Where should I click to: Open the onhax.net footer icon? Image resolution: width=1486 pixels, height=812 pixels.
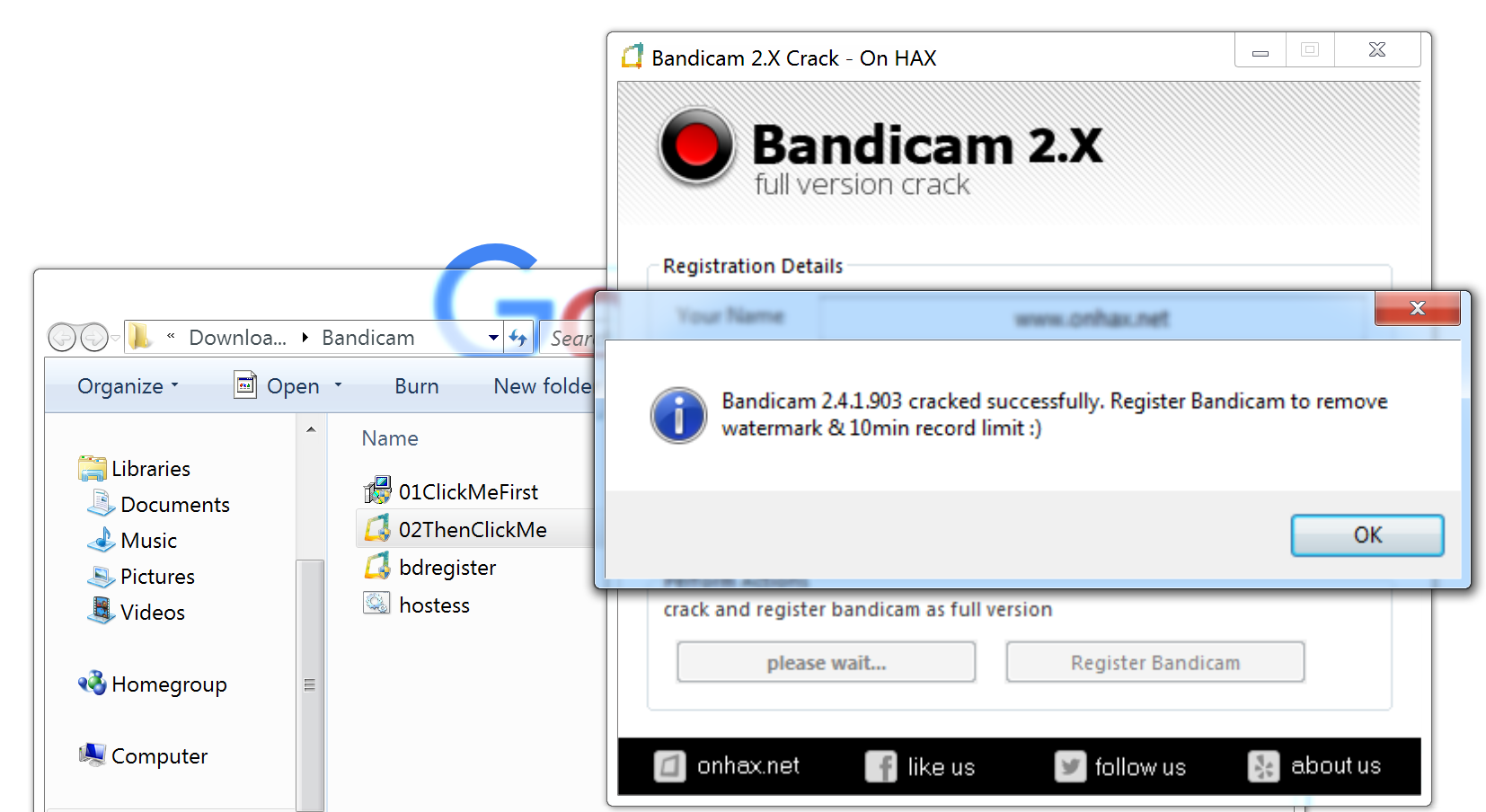[x=669, y=766]
